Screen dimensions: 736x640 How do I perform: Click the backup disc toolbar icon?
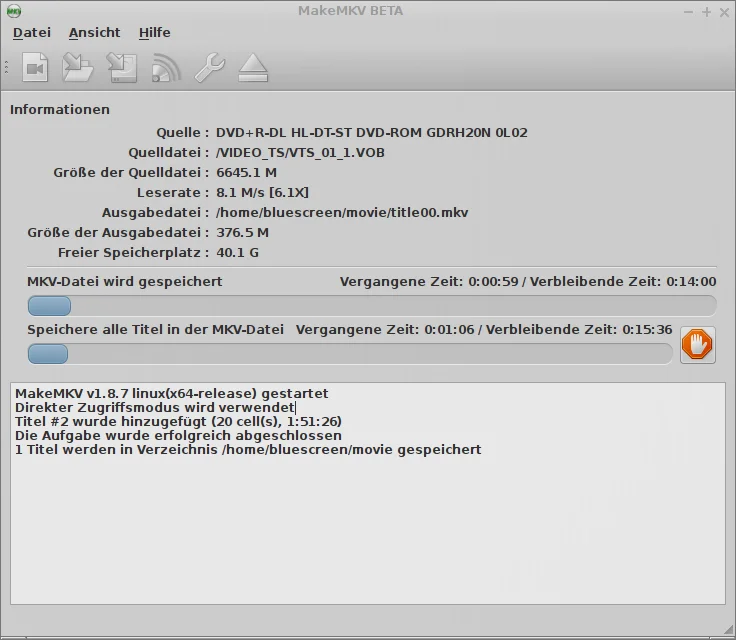click(122, 68)
